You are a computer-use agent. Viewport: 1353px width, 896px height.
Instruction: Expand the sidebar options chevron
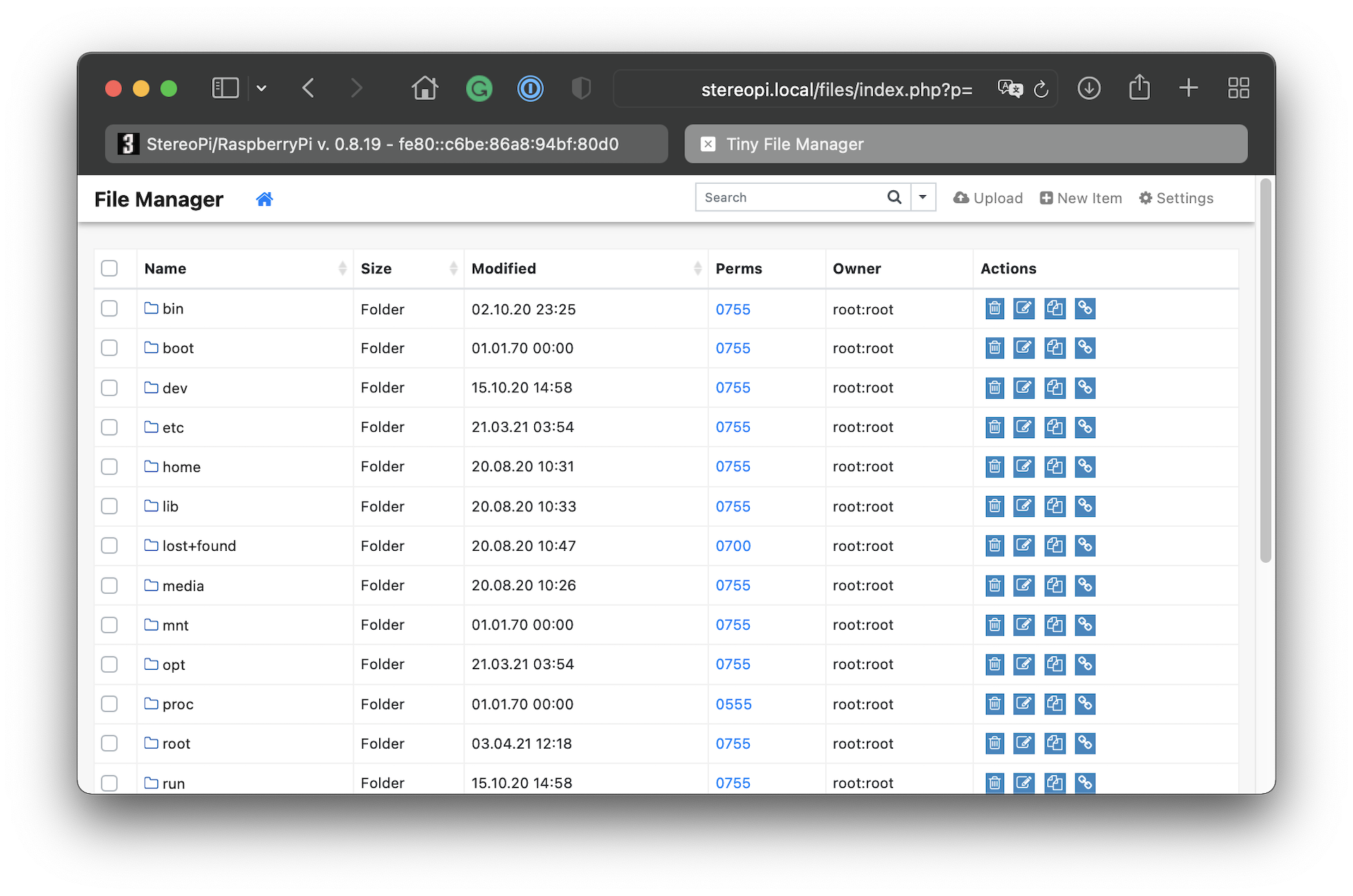(261, 89)
